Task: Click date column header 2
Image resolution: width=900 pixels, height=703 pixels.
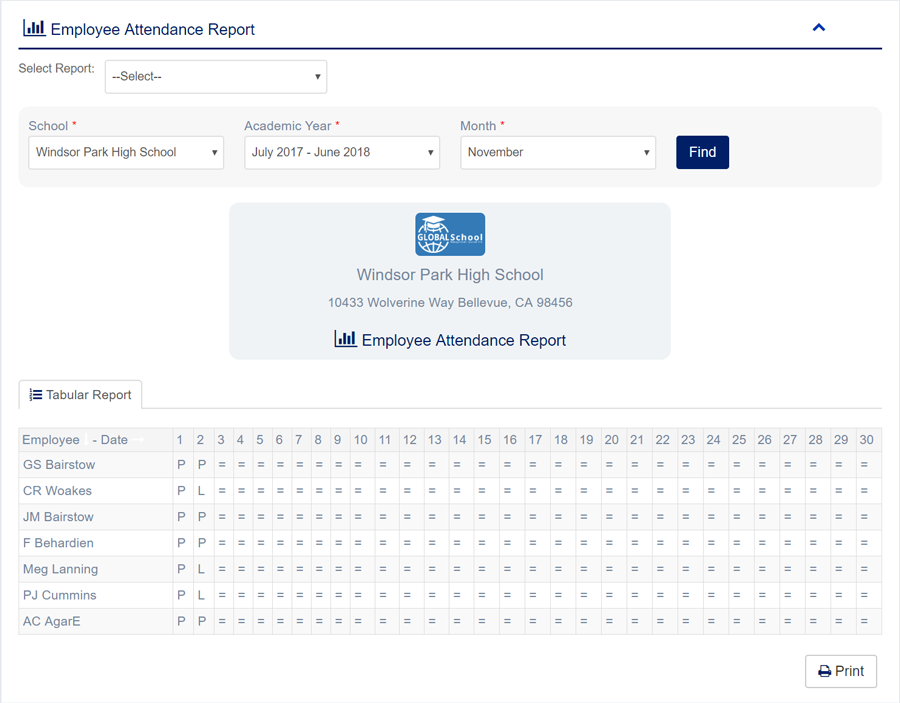Action: pos(203,440)
